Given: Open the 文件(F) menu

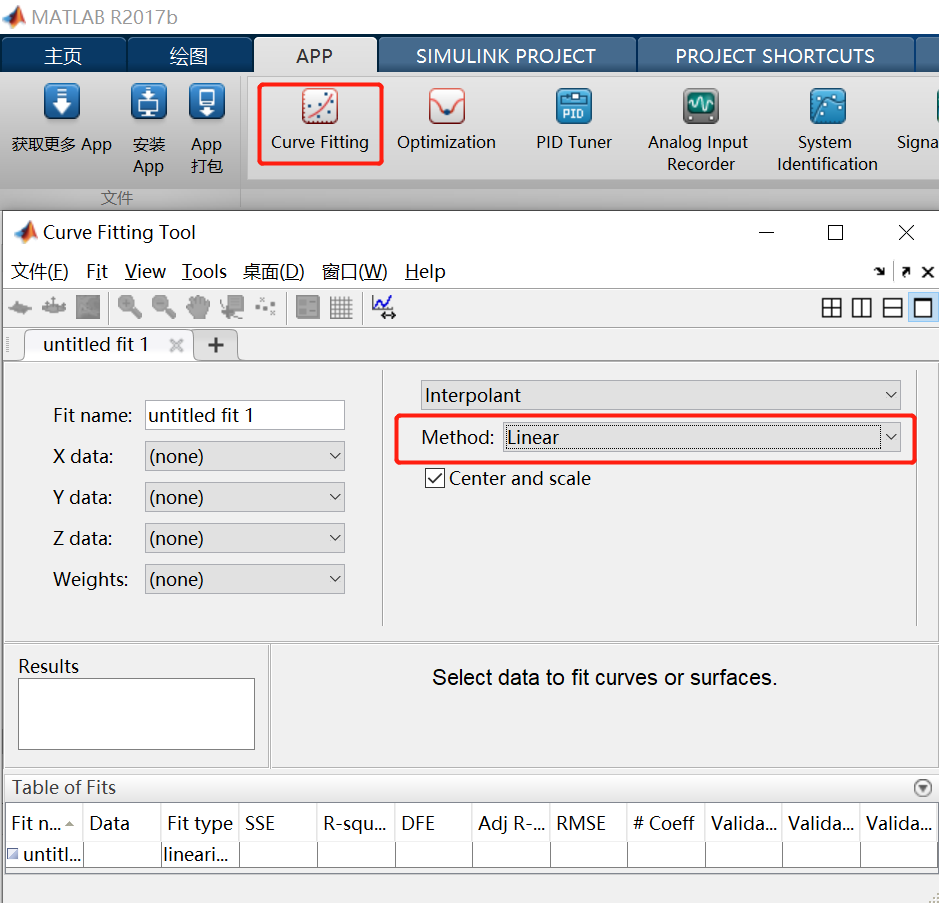Looking at the screenshot, I should 40,272.
